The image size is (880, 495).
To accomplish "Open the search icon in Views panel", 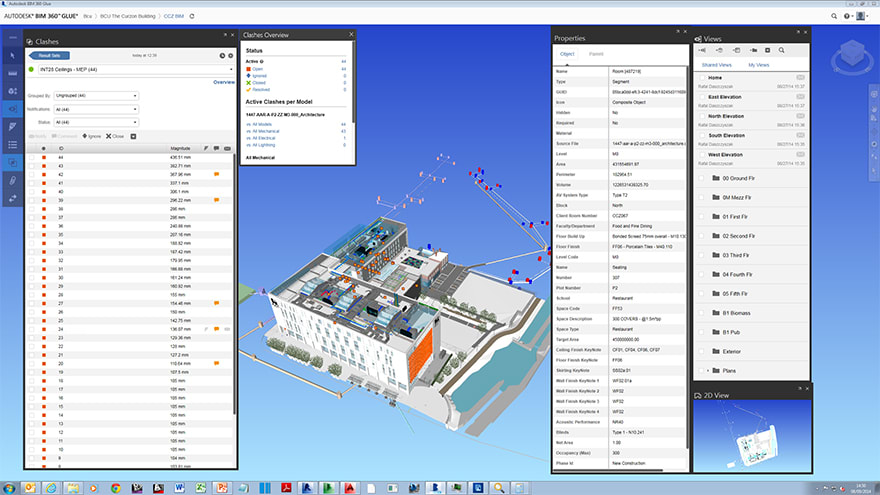I will point(781,50).
